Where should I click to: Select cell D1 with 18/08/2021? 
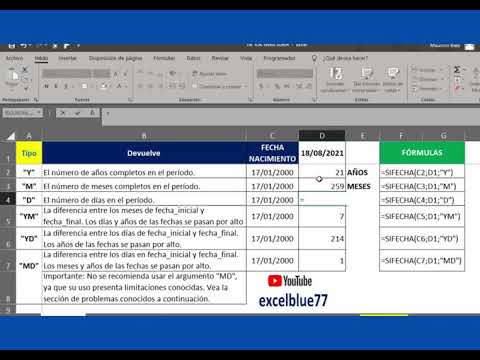coord(322,153)
